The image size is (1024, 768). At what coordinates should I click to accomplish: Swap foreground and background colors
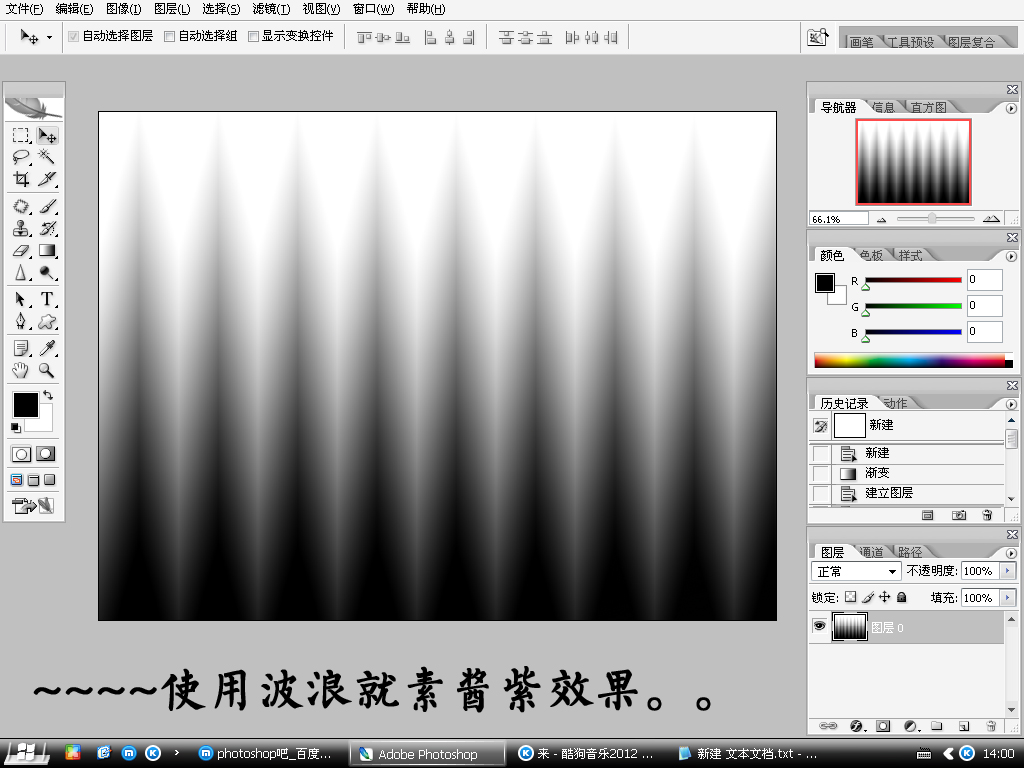(47, 396)
